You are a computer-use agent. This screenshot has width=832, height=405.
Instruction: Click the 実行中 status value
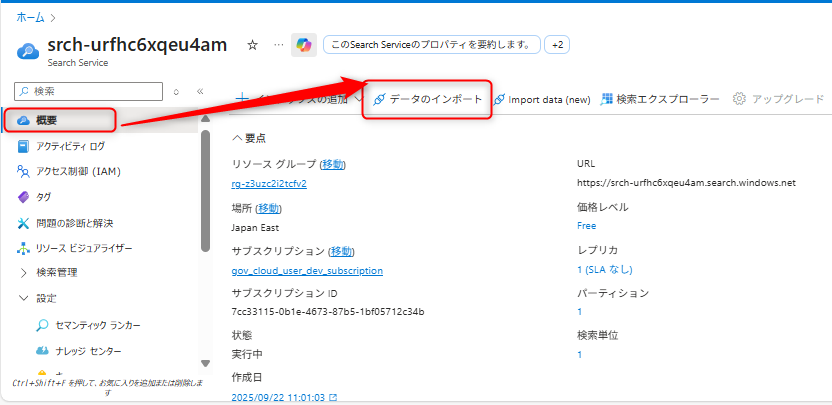click(x=247, y=354)
